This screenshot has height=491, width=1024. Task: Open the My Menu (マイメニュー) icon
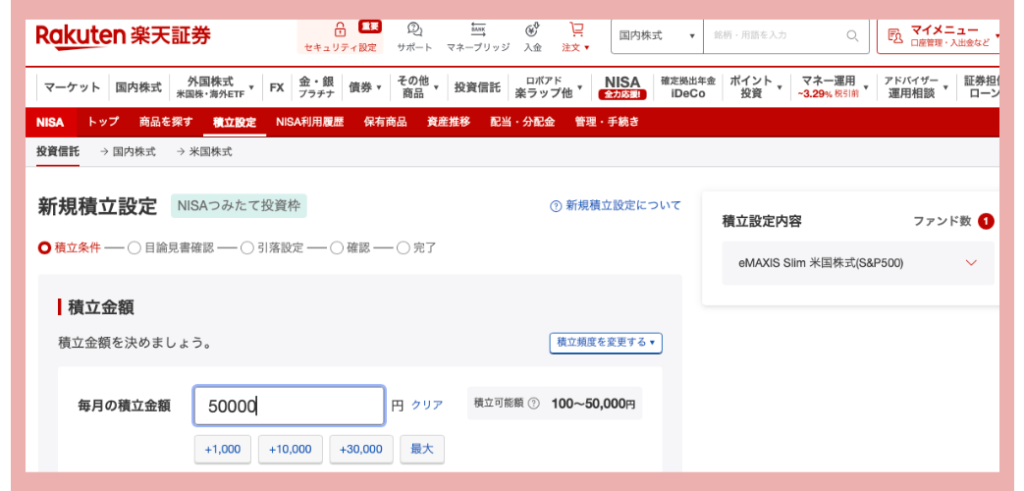point(895,36)
